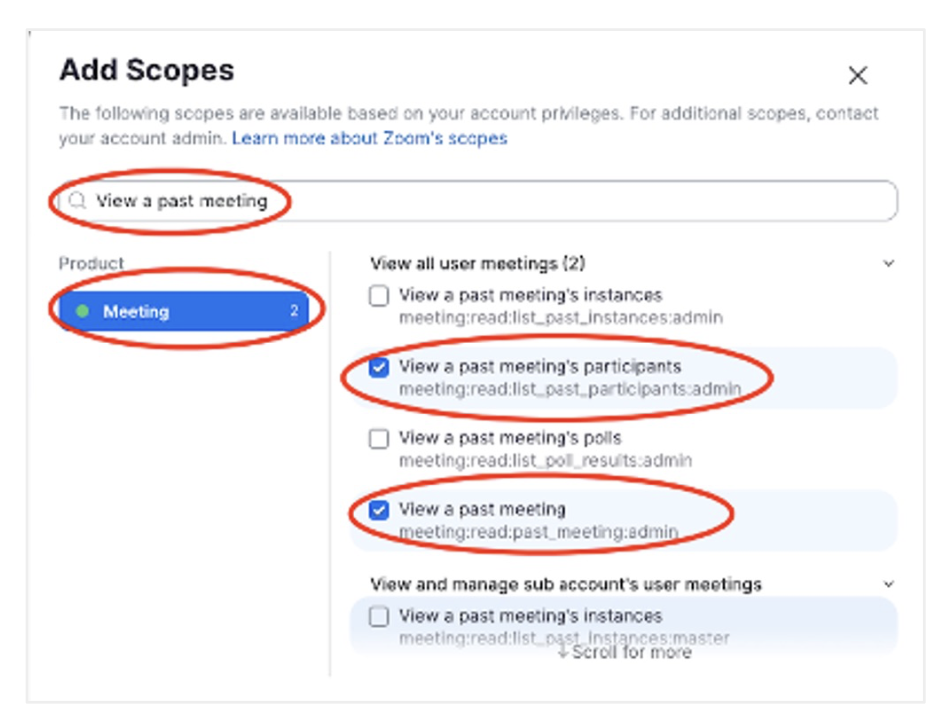This screenshot has width=942, height=722.
Task: Enable 'View a past meeting's polls' scope
Action: coord(379,439)
